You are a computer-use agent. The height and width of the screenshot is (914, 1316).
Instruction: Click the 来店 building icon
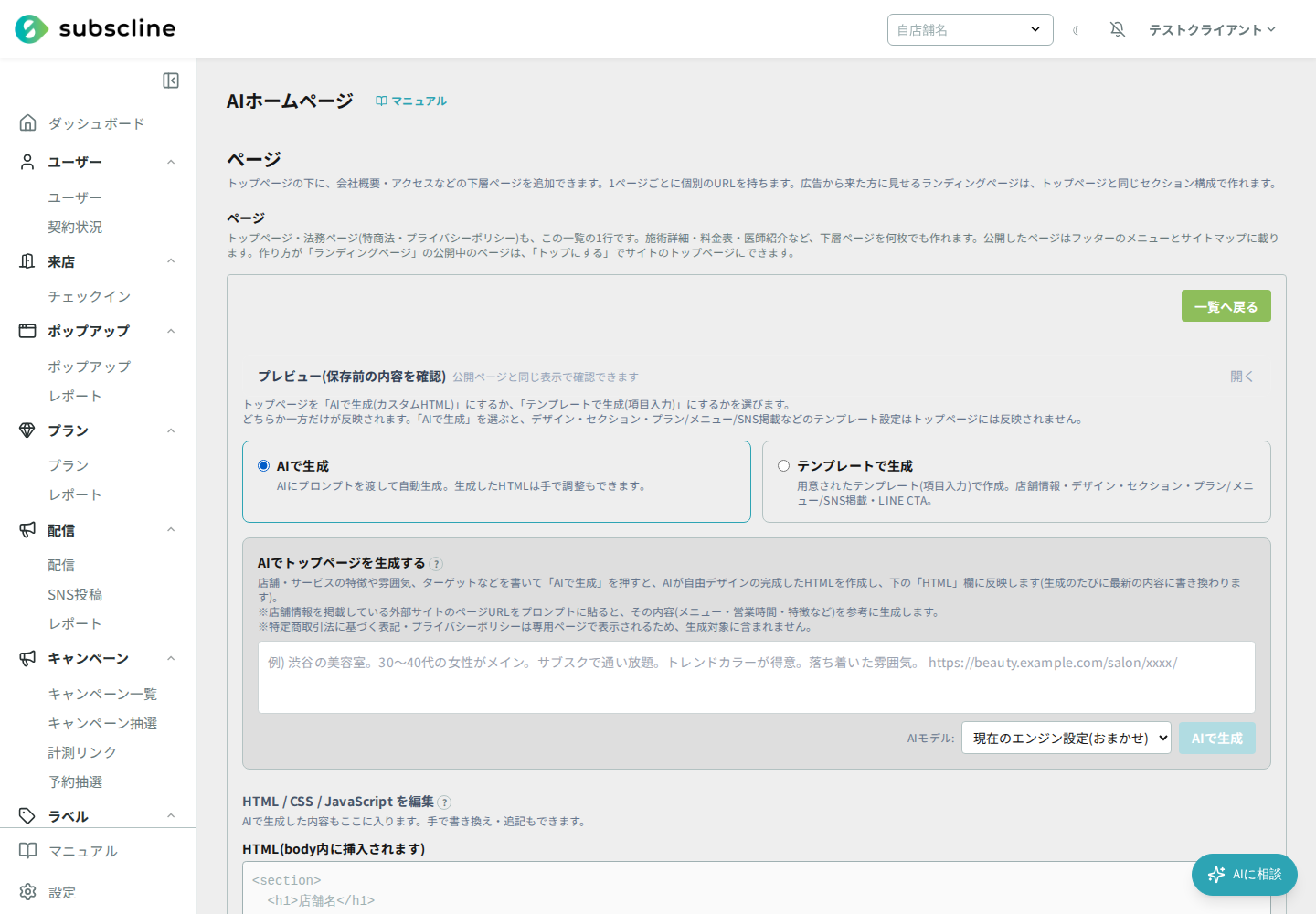(27, 261)
